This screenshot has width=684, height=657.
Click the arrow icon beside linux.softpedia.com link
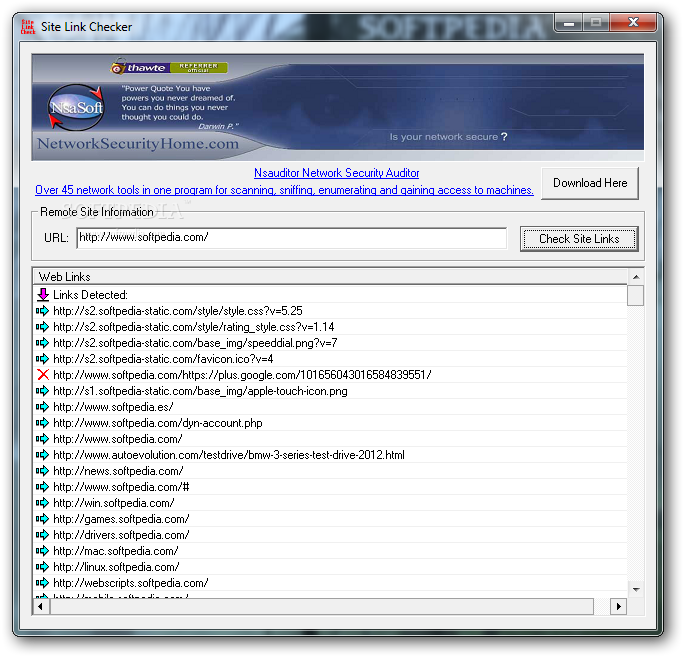(42, 567)
